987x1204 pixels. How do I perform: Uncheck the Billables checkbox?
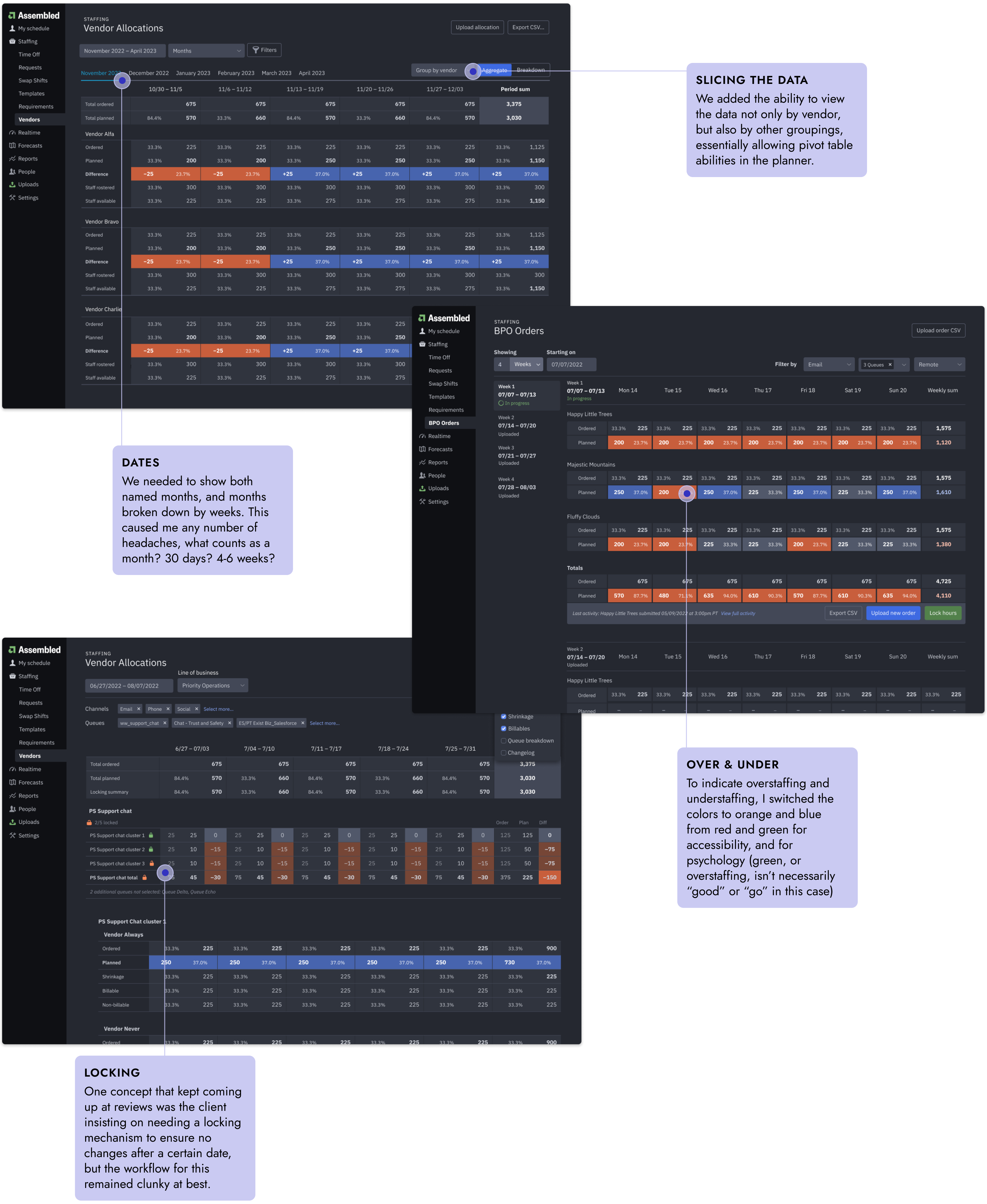click(504, 729)
